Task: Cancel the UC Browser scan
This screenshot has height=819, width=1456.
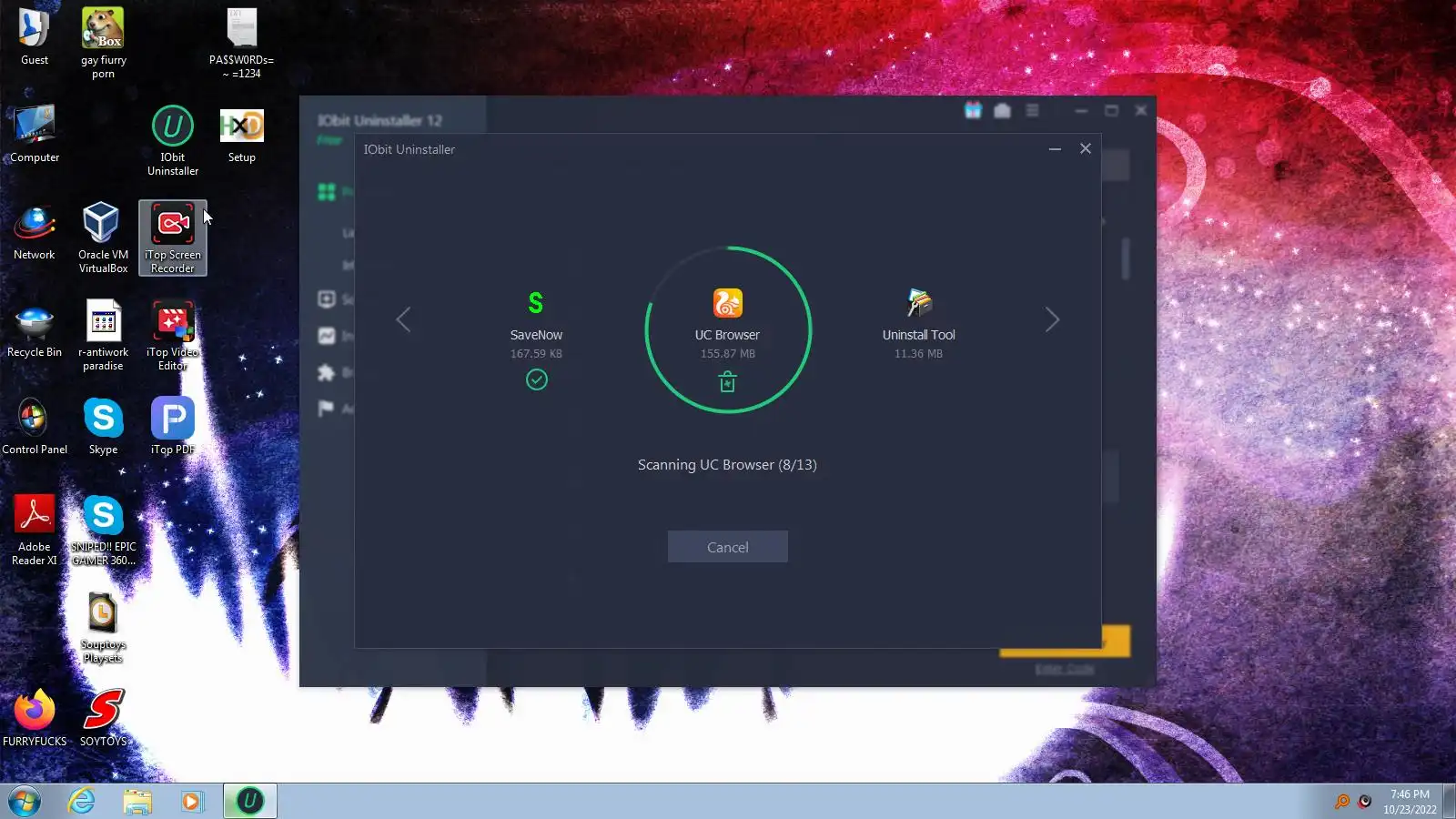Action: click(x=728, y=547)
